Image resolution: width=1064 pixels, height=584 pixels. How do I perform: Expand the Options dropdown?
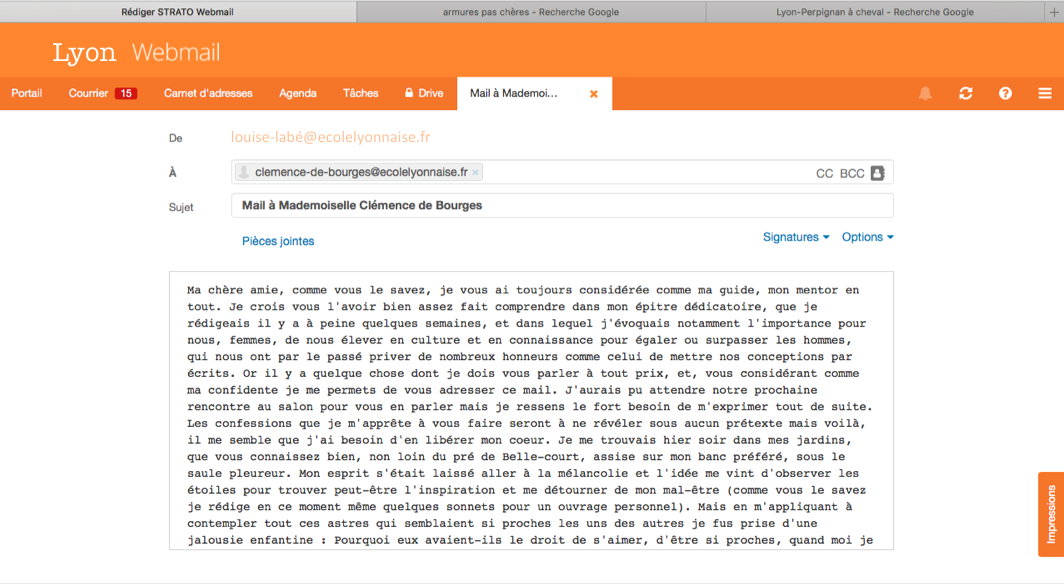pyautogui.click(x=867, y=237)
